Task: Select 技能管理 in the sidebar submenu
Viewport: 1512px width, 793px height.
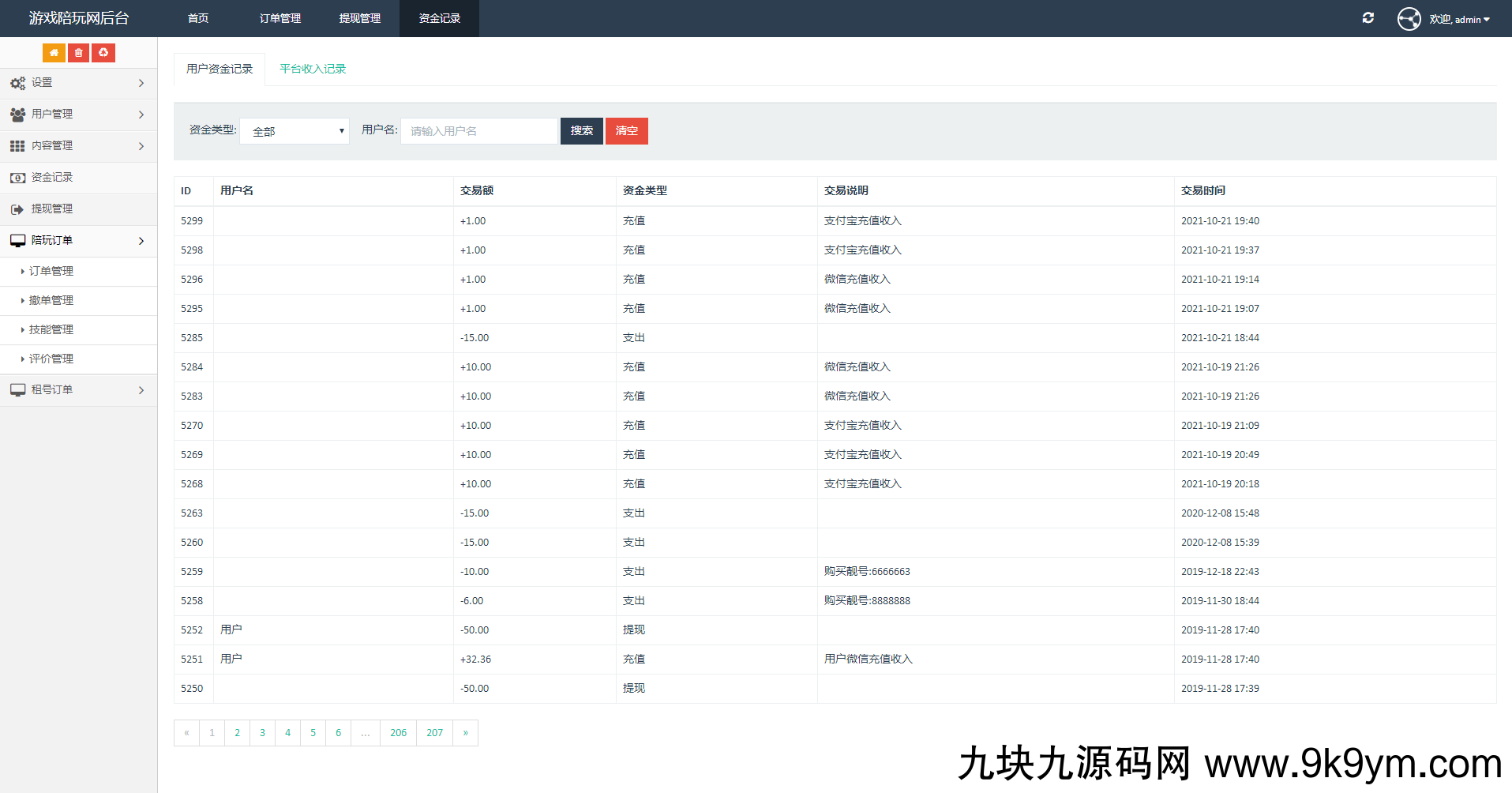Action: (x=51, y=330)
